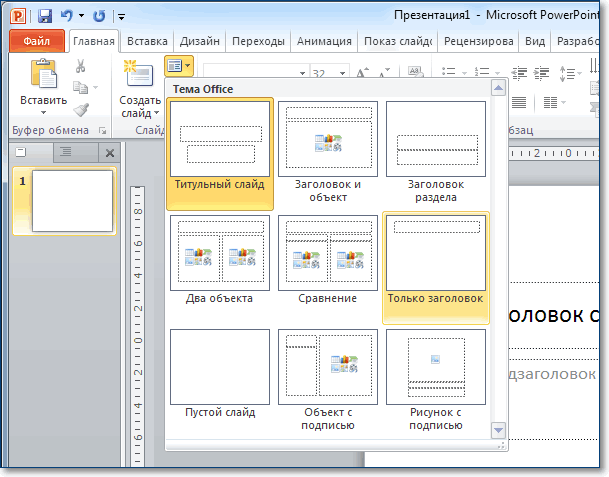Close the slides pane with the X
This screenshot has width=609, height=477.
(110, 153)
